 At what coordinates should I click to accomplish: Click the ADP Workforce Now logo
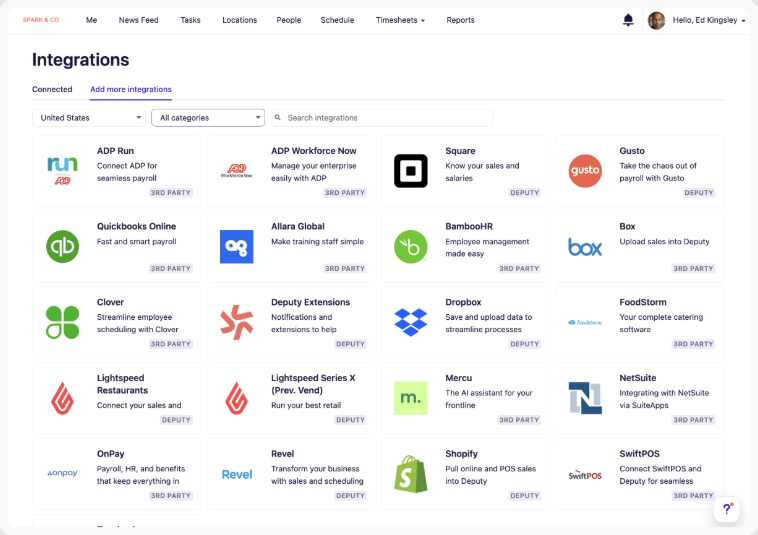236,171
